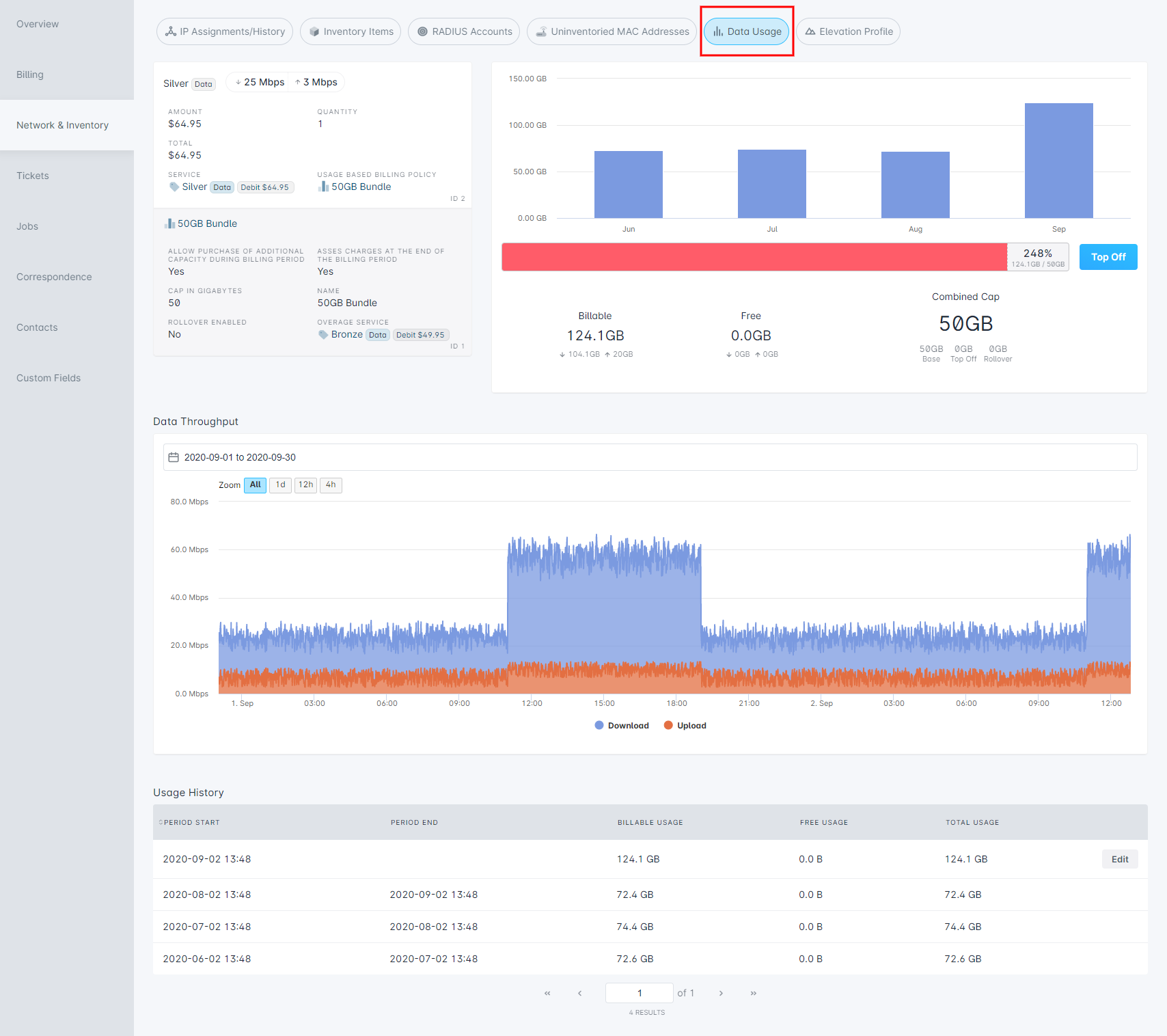Image resolution: width=1167 pixels, height=1036 pixels.
Task: Click the IP Assignments/History network icon
Action: pyautogui.click(x=171, y=31)
